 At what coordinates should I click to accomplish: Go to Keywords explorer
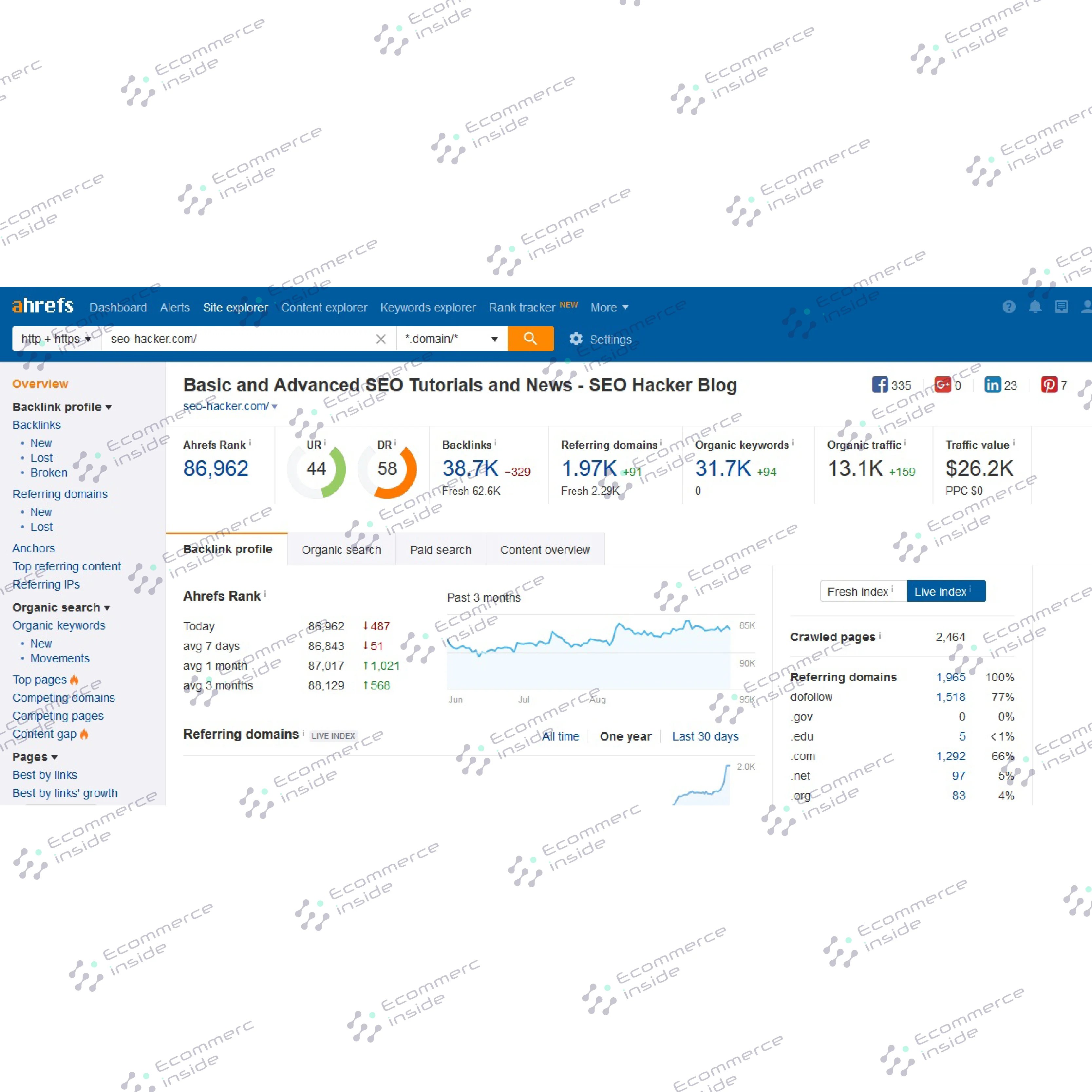[428, 308]
